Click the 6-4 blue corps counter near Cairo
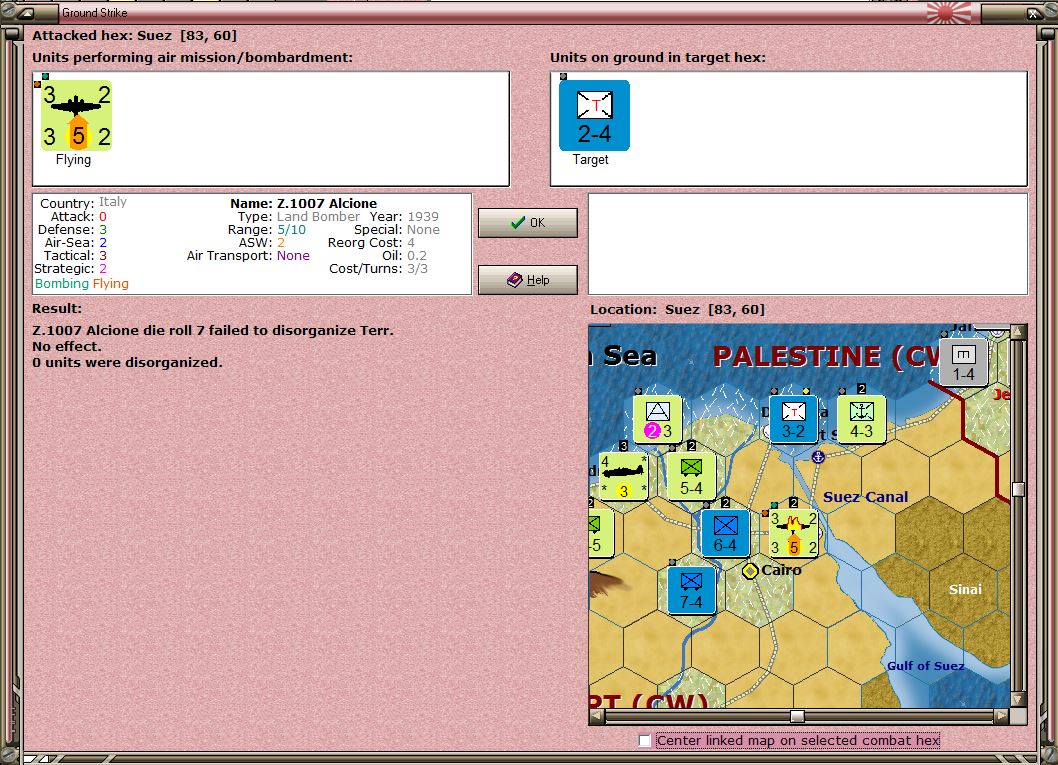Screen dimensions: 1058x765 coord(725,532)
